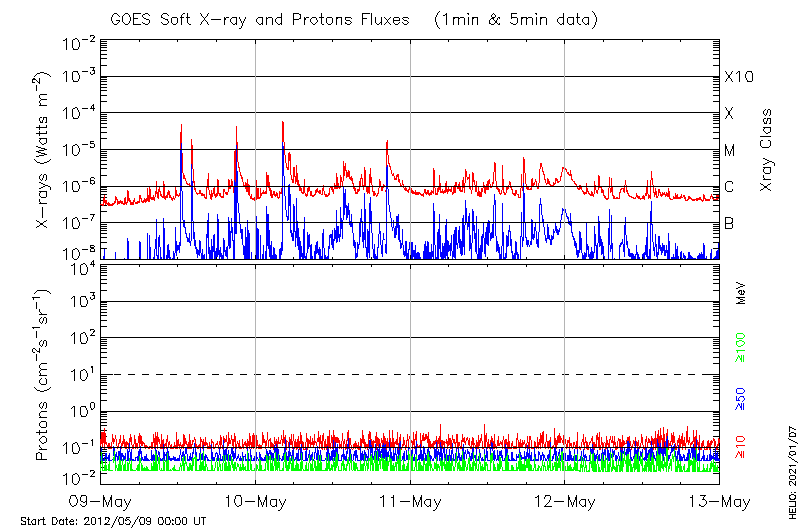Click the 'X-rays (Watts m⁻²)' y-axis title
Screen dimensions: 800x530
[43, 150]
